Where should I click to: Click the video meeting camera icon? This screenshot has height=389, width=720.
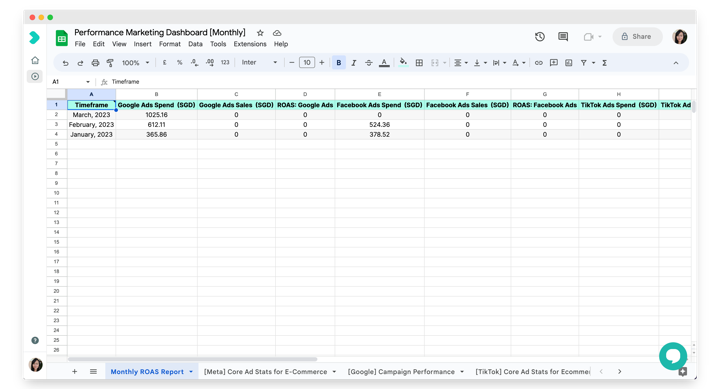point(589,37)
